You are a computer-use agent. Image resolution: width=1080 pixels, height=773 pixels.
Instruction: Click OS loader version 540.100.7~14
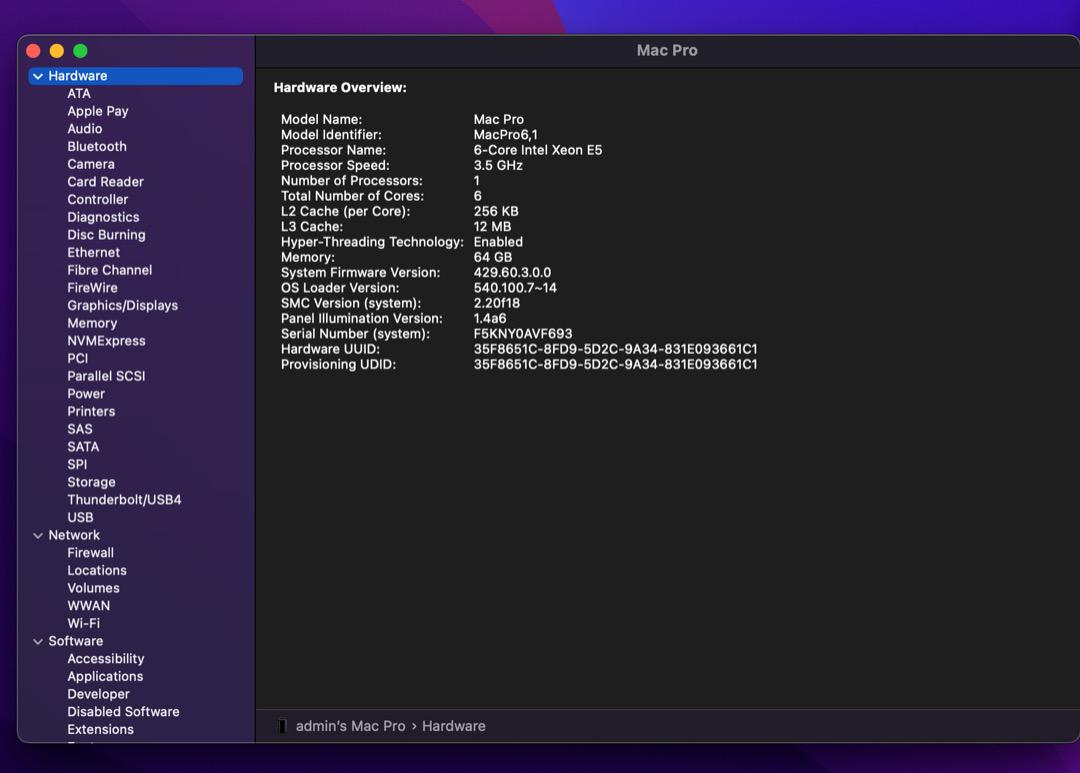515,288
